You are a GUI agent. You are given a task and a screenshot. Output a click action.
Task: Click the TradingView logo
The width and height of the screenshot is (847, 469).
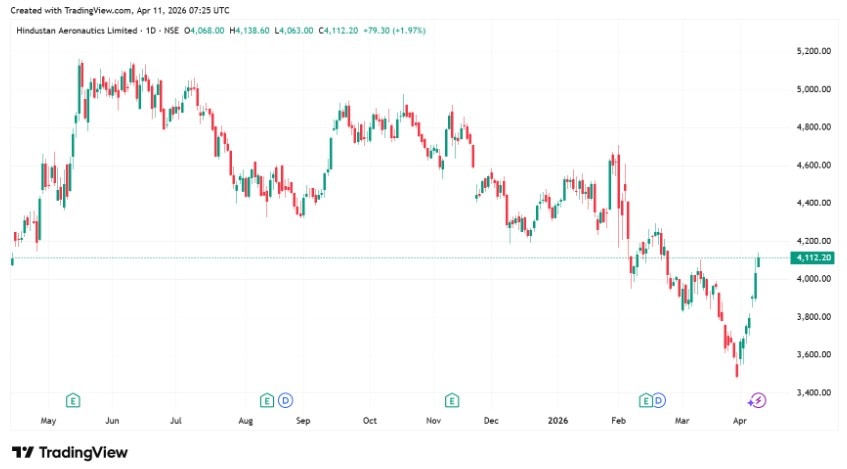tap(69, 452)
